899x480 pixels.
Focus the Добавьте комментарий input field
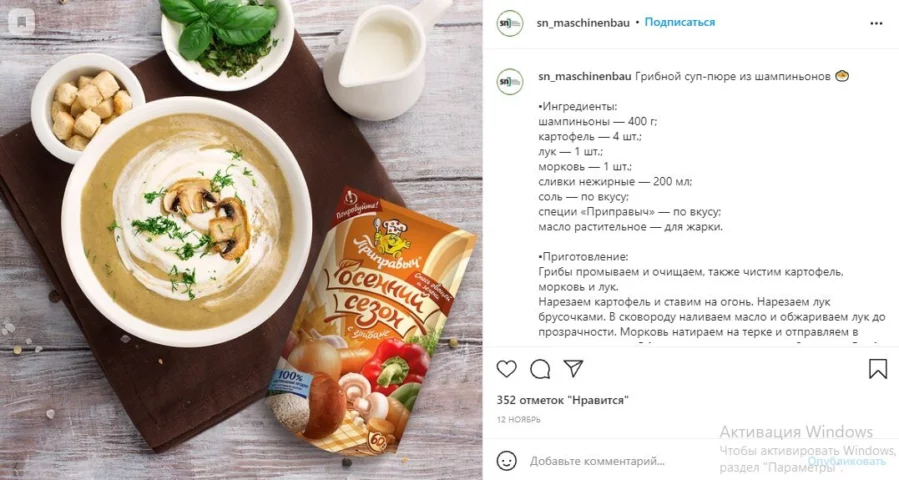point(597,461)
